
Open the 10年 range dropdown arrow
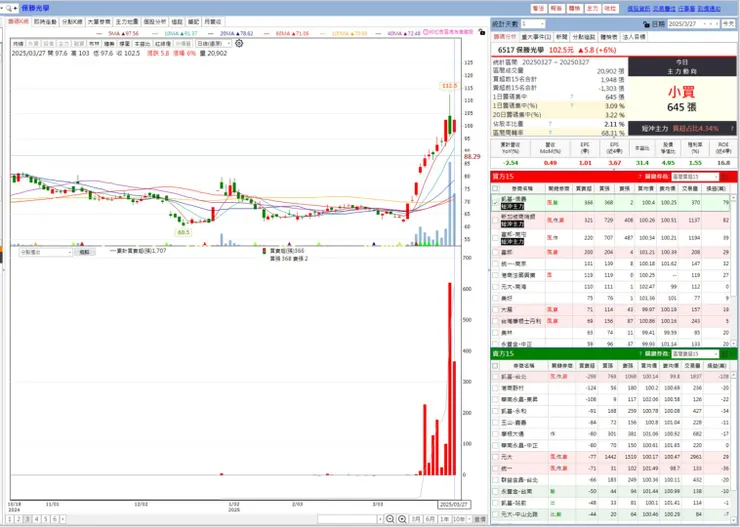469,519
